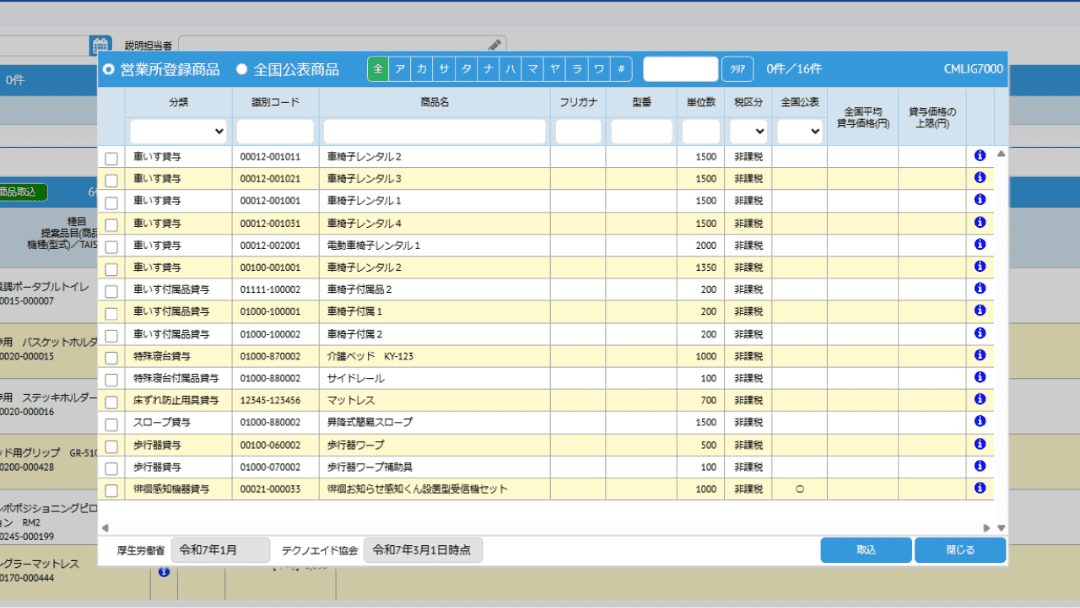Focus the 識別コード filter field
Viewport: 1080px width, 608px height.
click(275, 131)
